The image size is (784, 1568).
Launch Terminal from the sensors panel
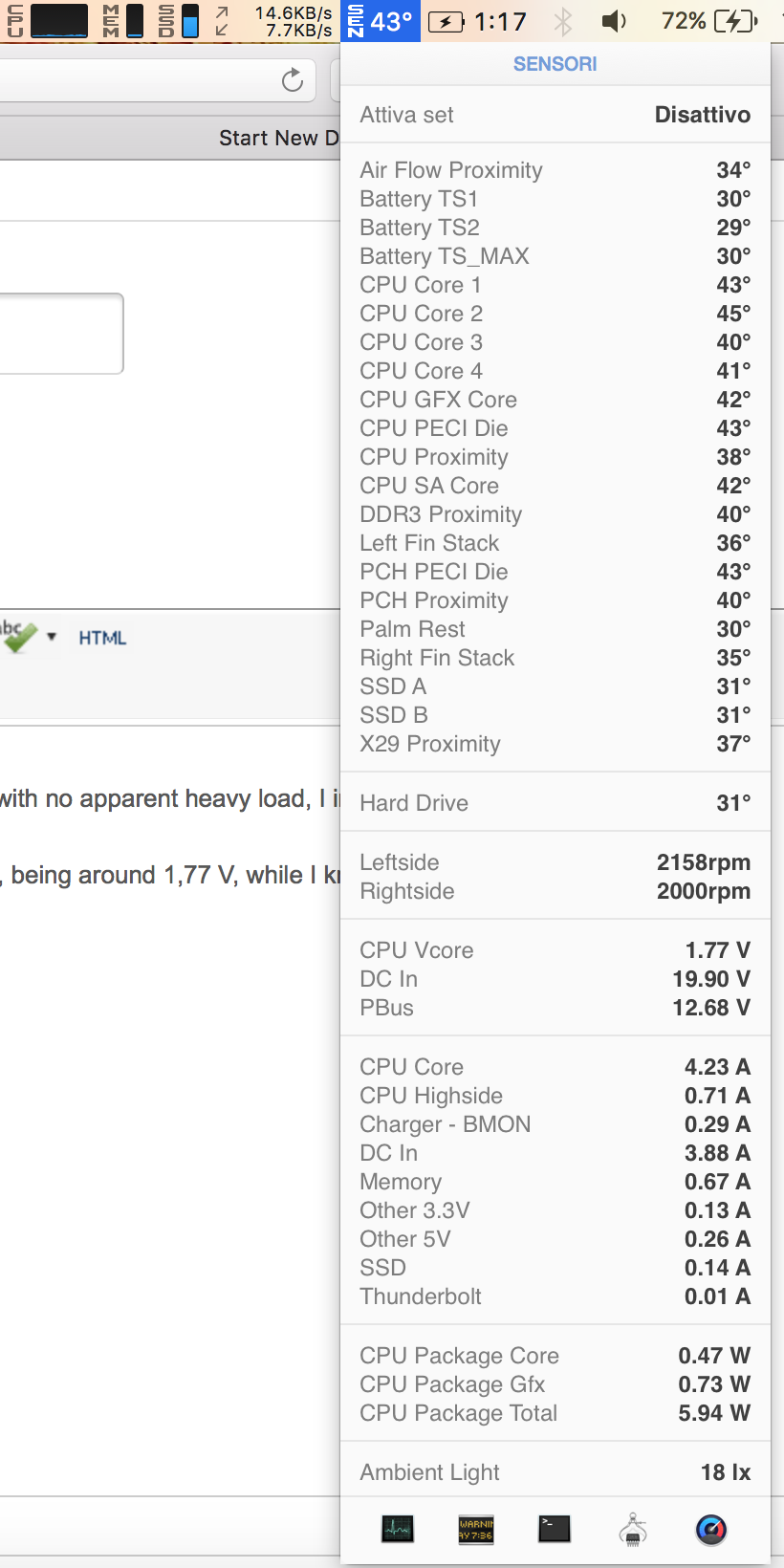(555, 1529)
